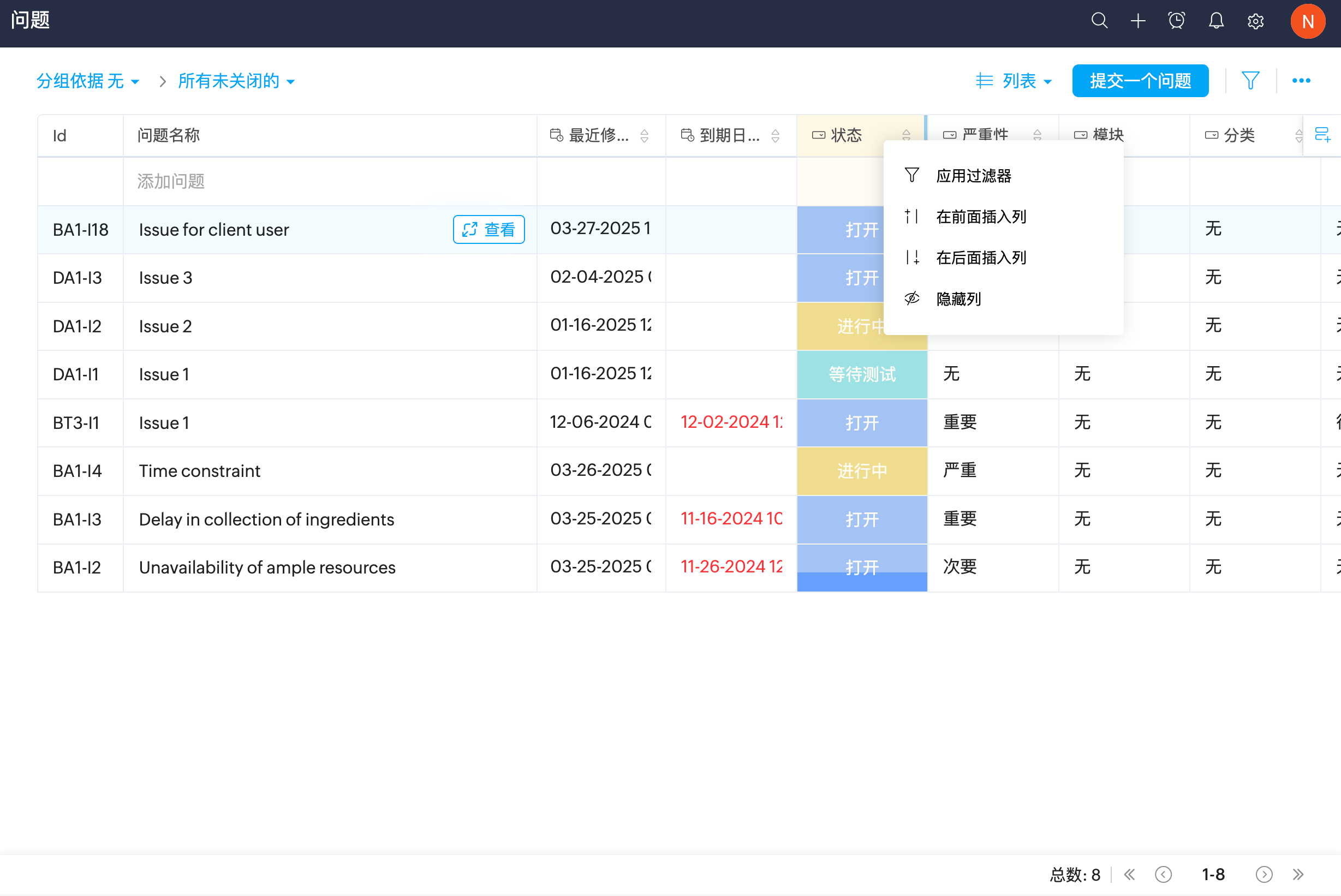Select Hide column from context menu
The image size is (1341, 896).
pyautogui.click(x=958, y=299)
